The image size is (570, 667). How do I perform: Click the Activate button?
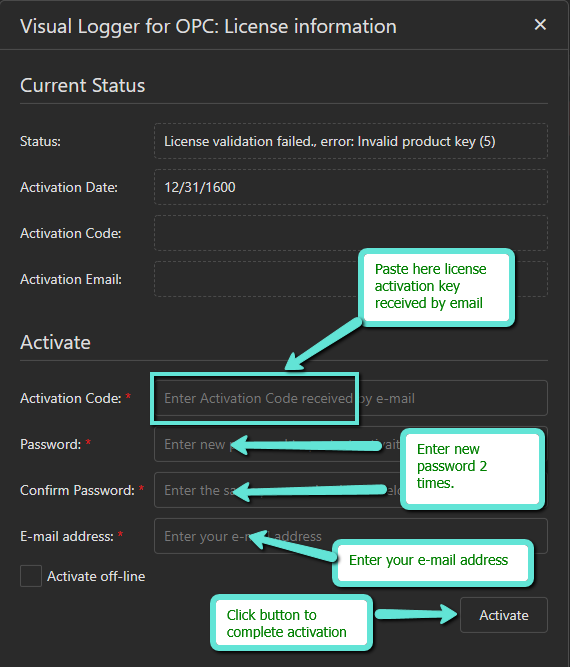(x=504, y=615)
